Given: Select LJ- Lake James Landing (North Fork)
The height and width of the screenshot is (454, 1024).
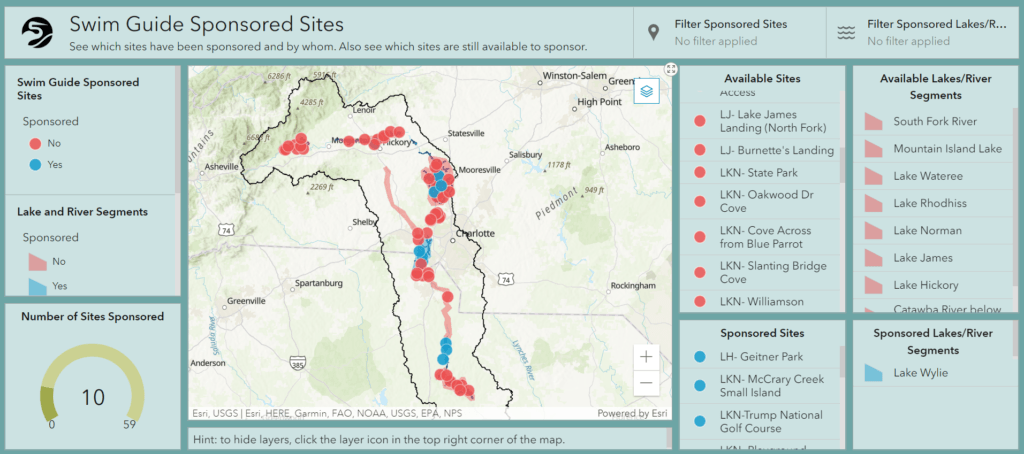Looking at the screenshot, I should [761, 121].
